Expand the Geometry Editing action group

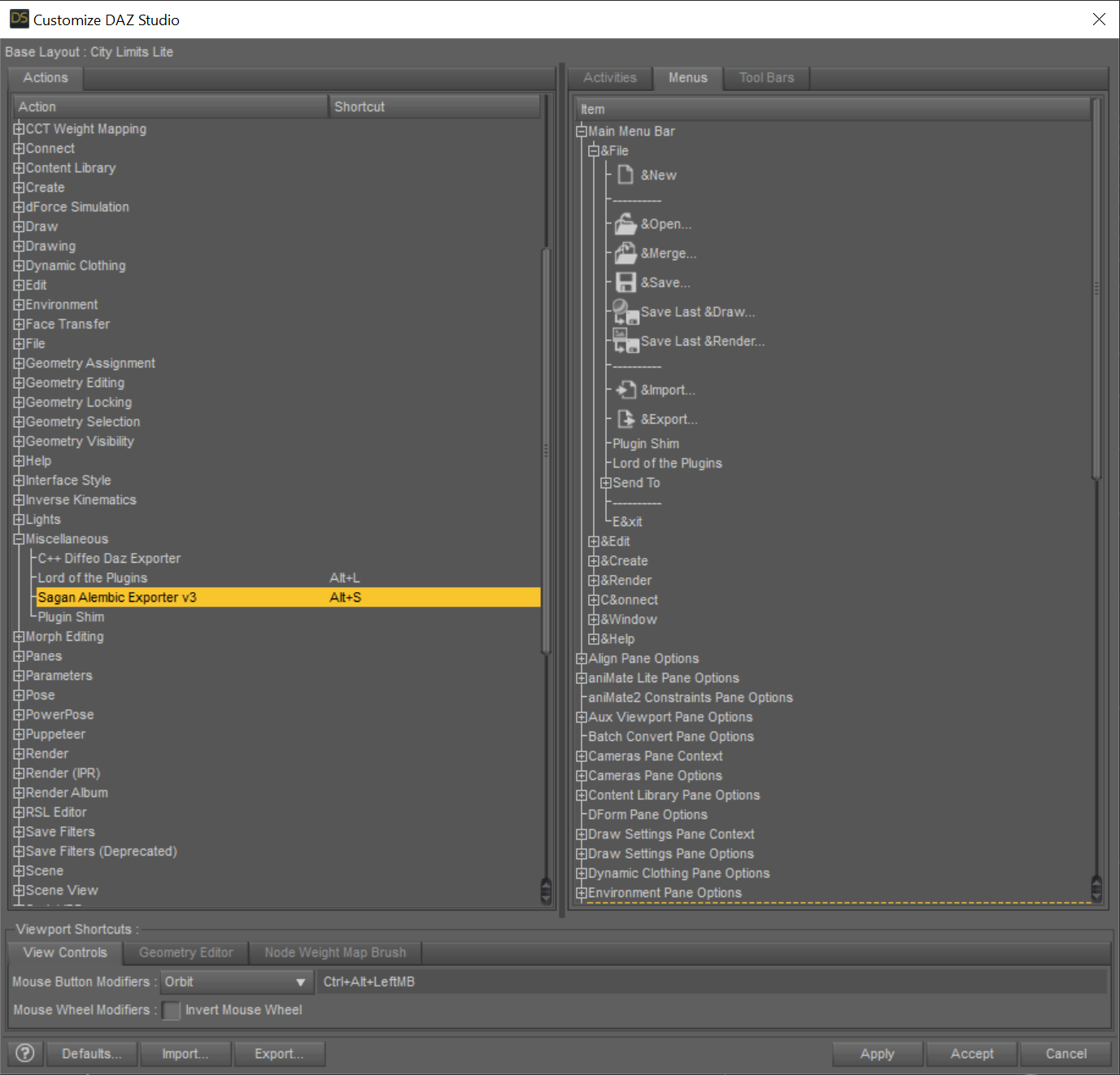tap(19, 382)
